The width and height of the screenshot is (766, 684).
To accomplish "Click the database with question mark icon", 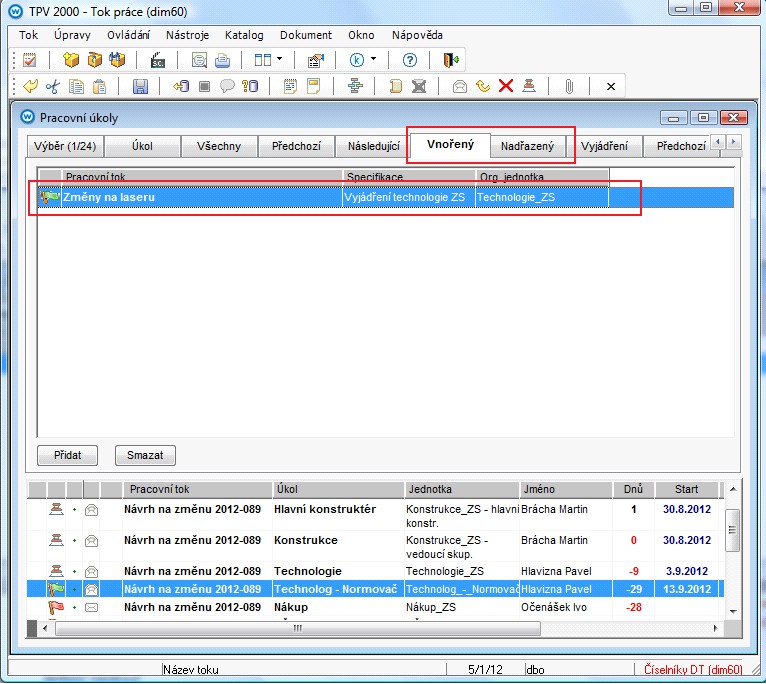I will coord(250,87).
